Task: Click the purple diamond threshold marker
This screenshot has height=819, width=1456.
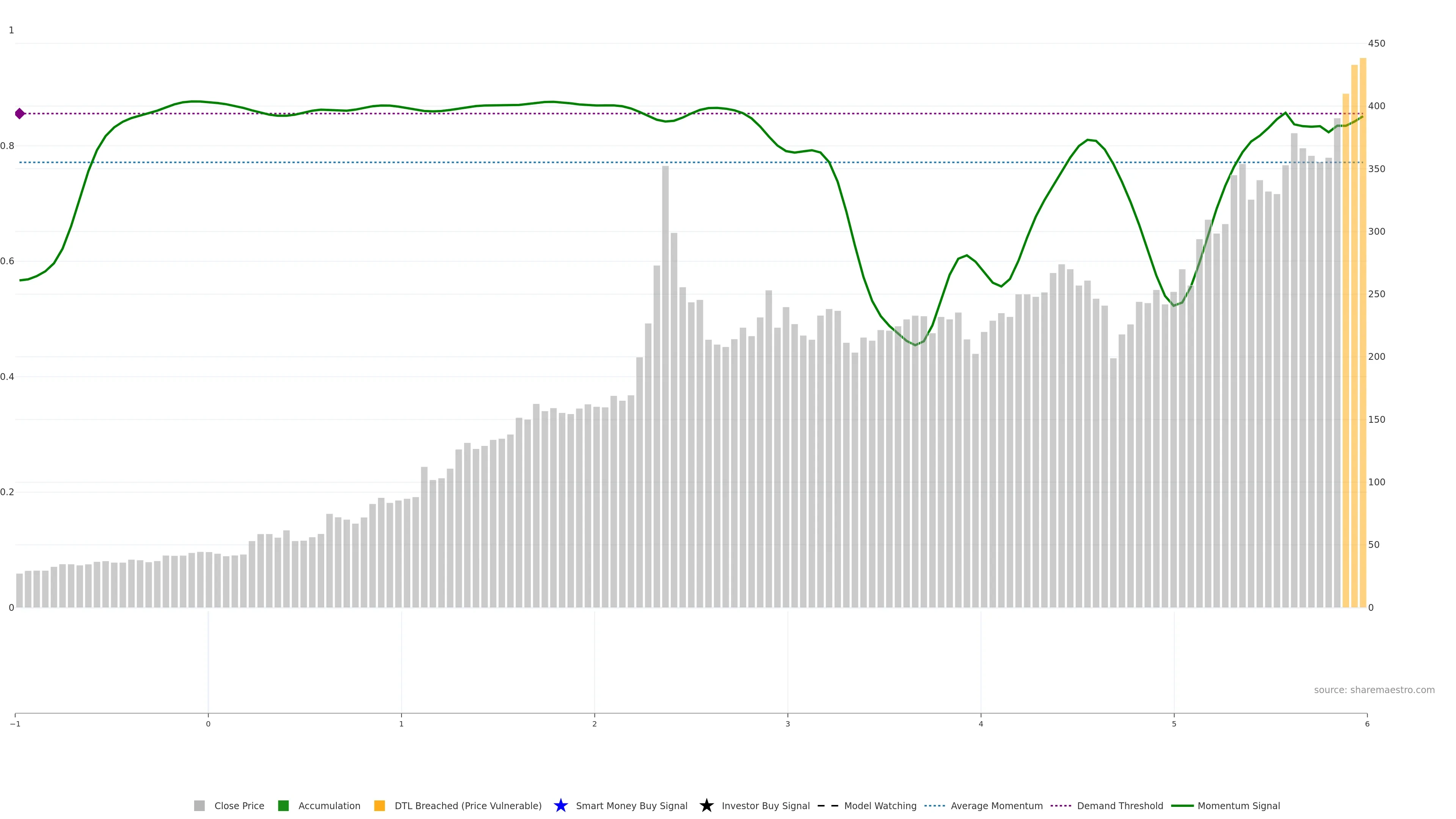Action: coord(20,114)
